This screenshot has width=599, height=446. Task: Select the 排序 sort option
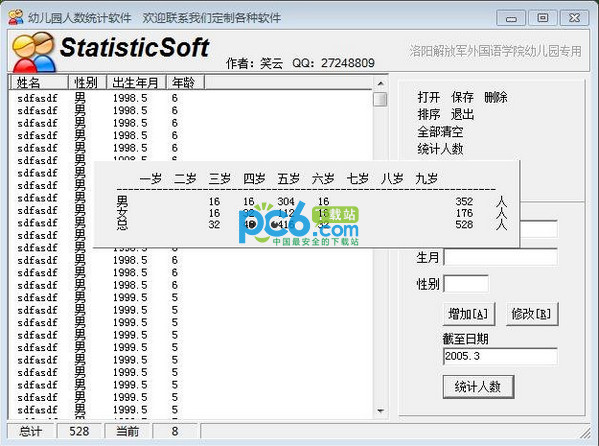pos(429,114)
